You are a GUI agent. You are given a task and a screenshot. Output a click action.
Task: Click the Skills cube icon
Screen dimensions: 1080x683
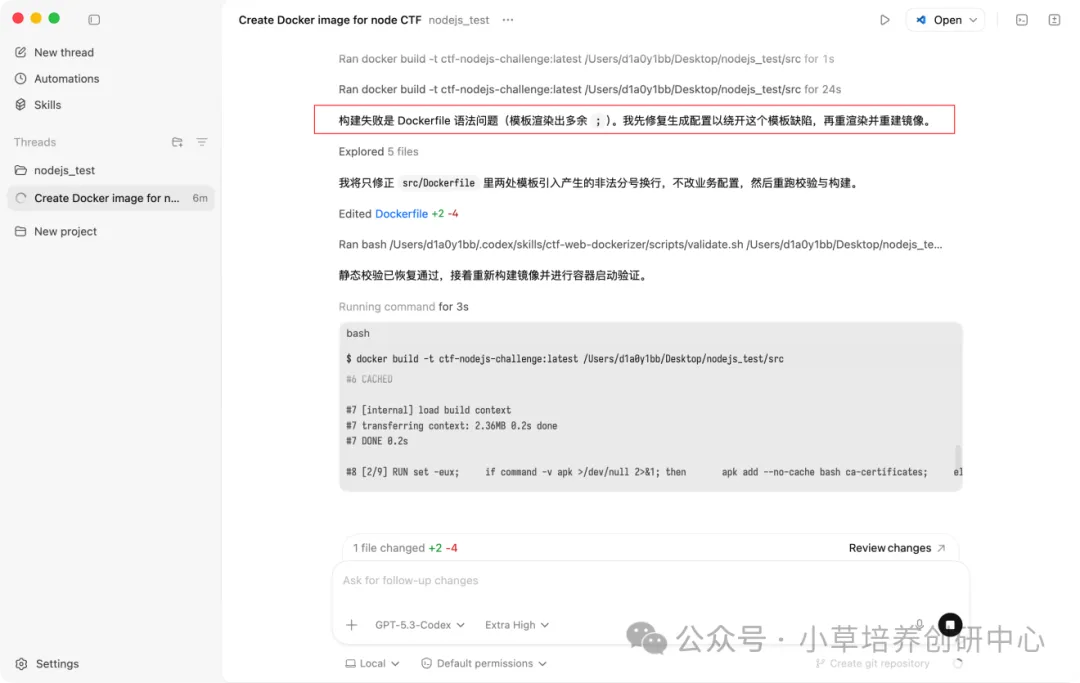click(x=21, y=105)
